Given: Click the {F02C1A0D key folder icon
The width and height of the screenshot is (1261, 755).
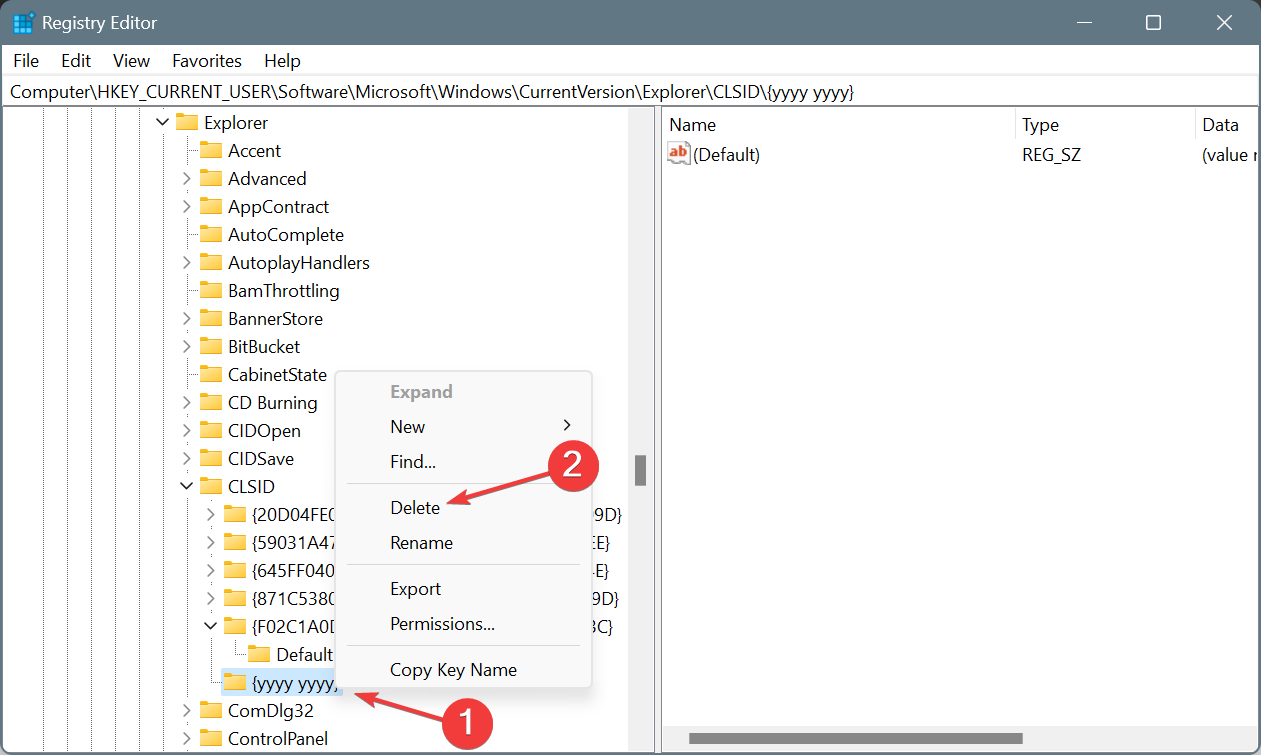Looking at the screenshot, I should pos(234,627).
